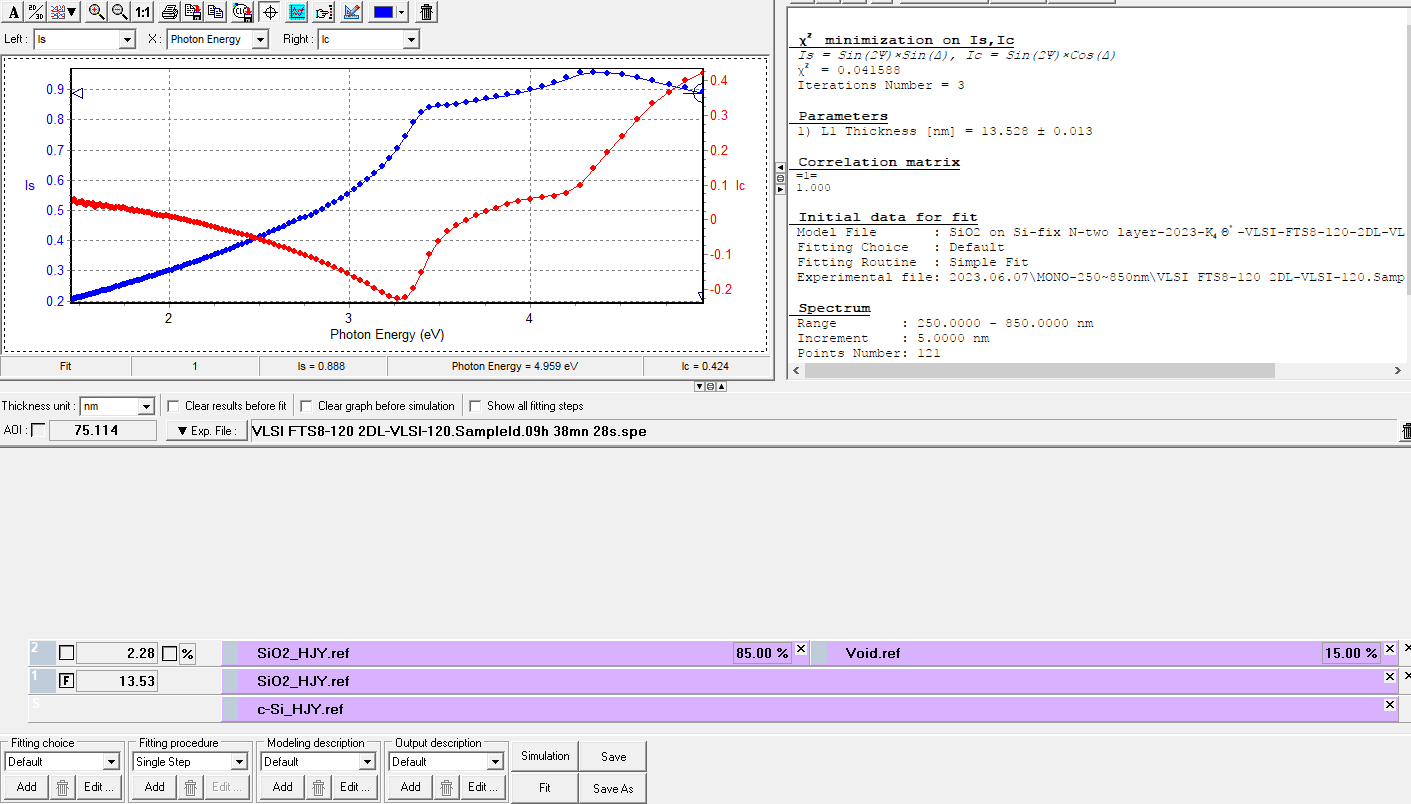Edit the Modeling description

354,787
